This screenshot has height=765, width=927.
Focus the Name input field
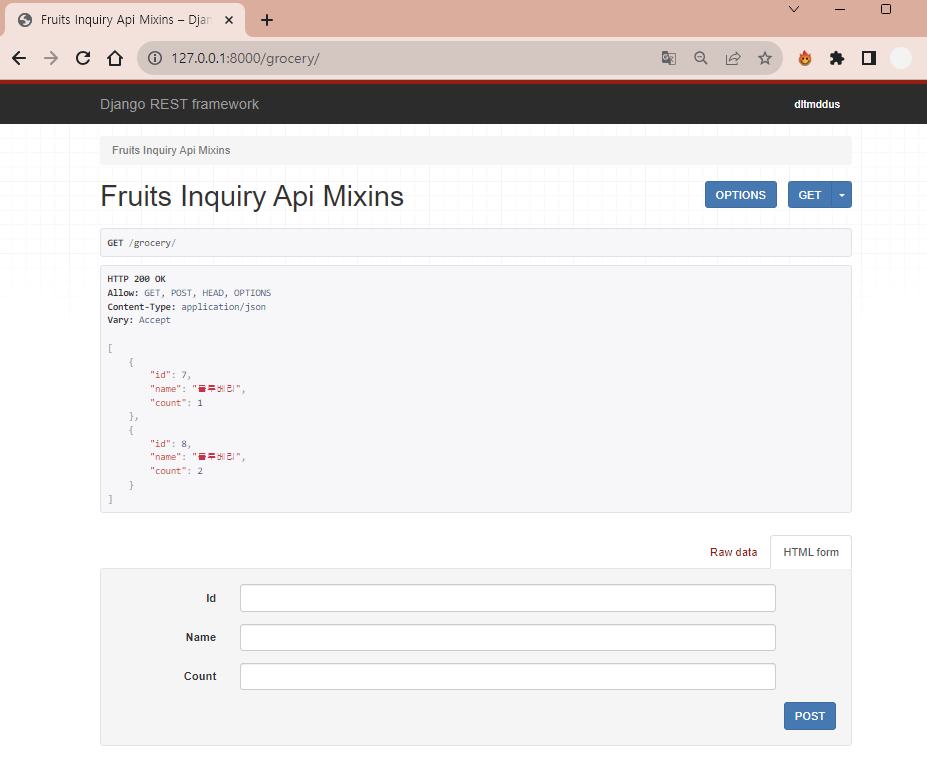tap(507, 637)
